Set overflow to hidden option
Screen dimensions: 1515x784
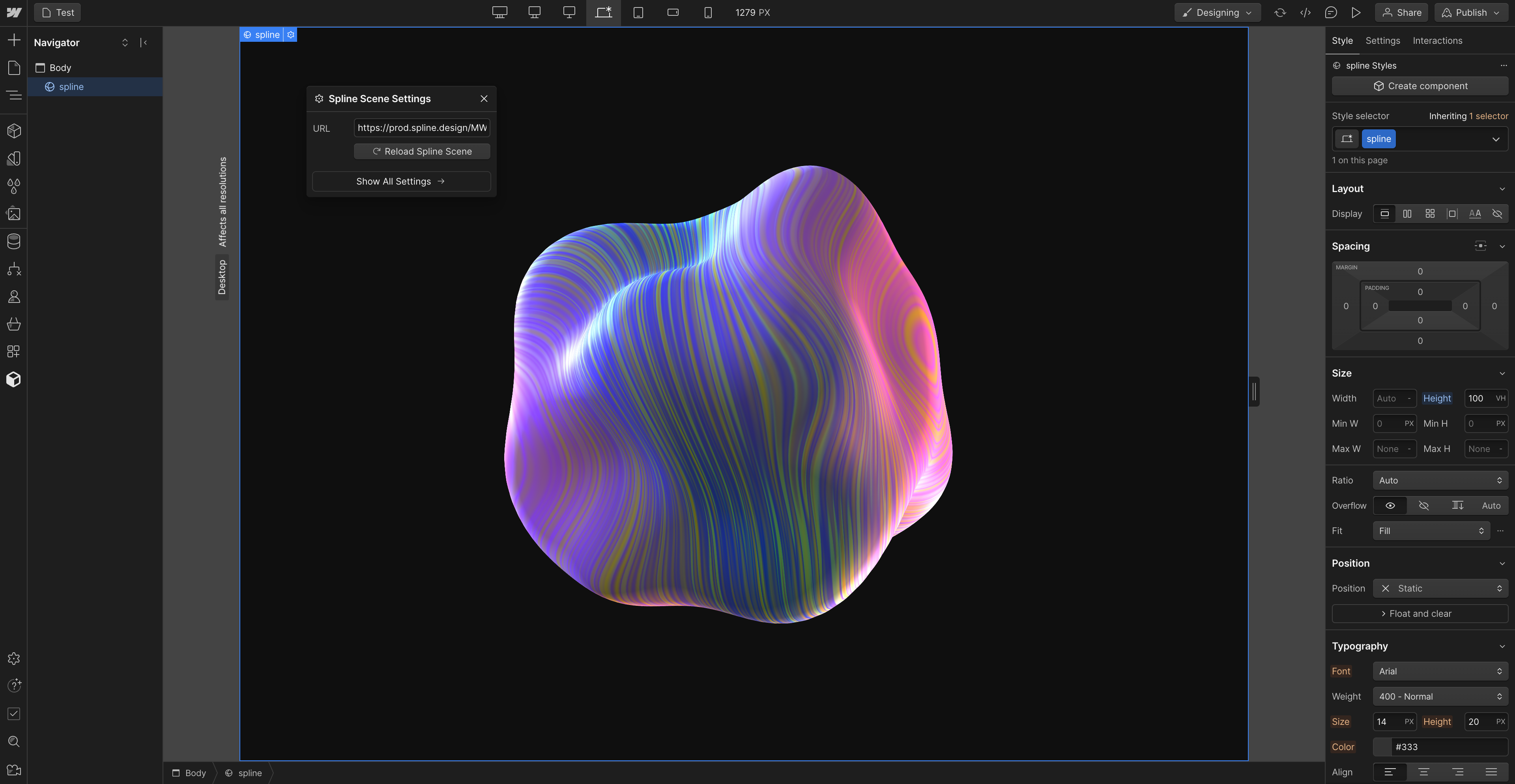(x=1423, y=506)
